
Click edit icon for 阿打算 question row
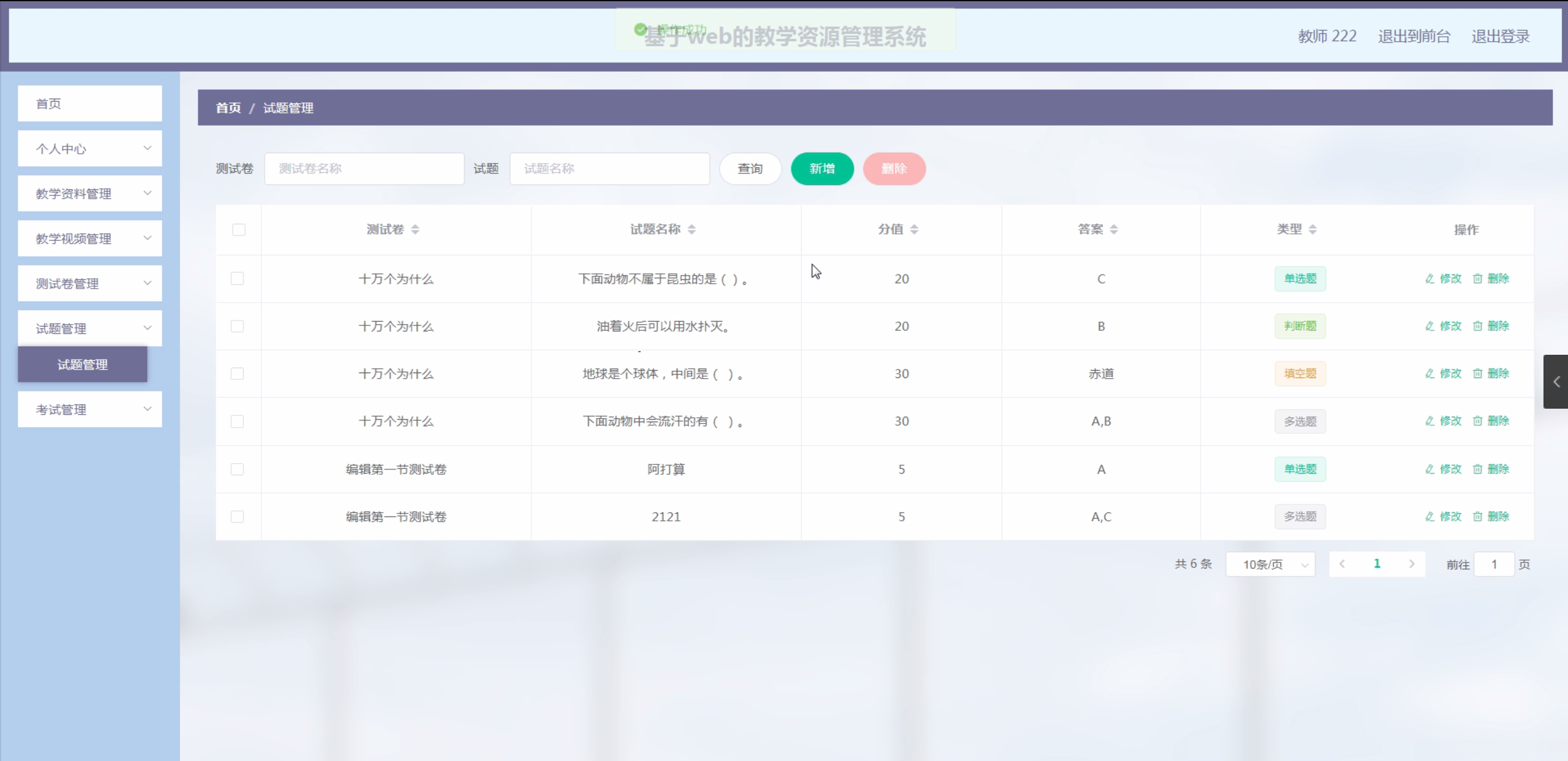tap(1430, 469)
